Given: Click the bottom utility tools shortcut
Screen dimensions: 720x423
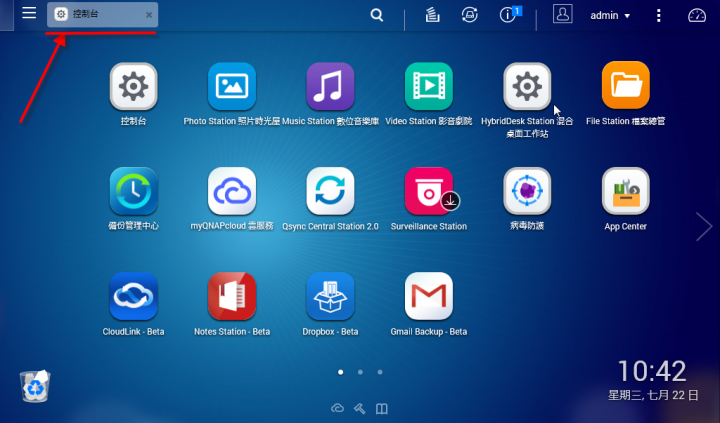Looking at the screenshot, I should click(x=360, y=408).
